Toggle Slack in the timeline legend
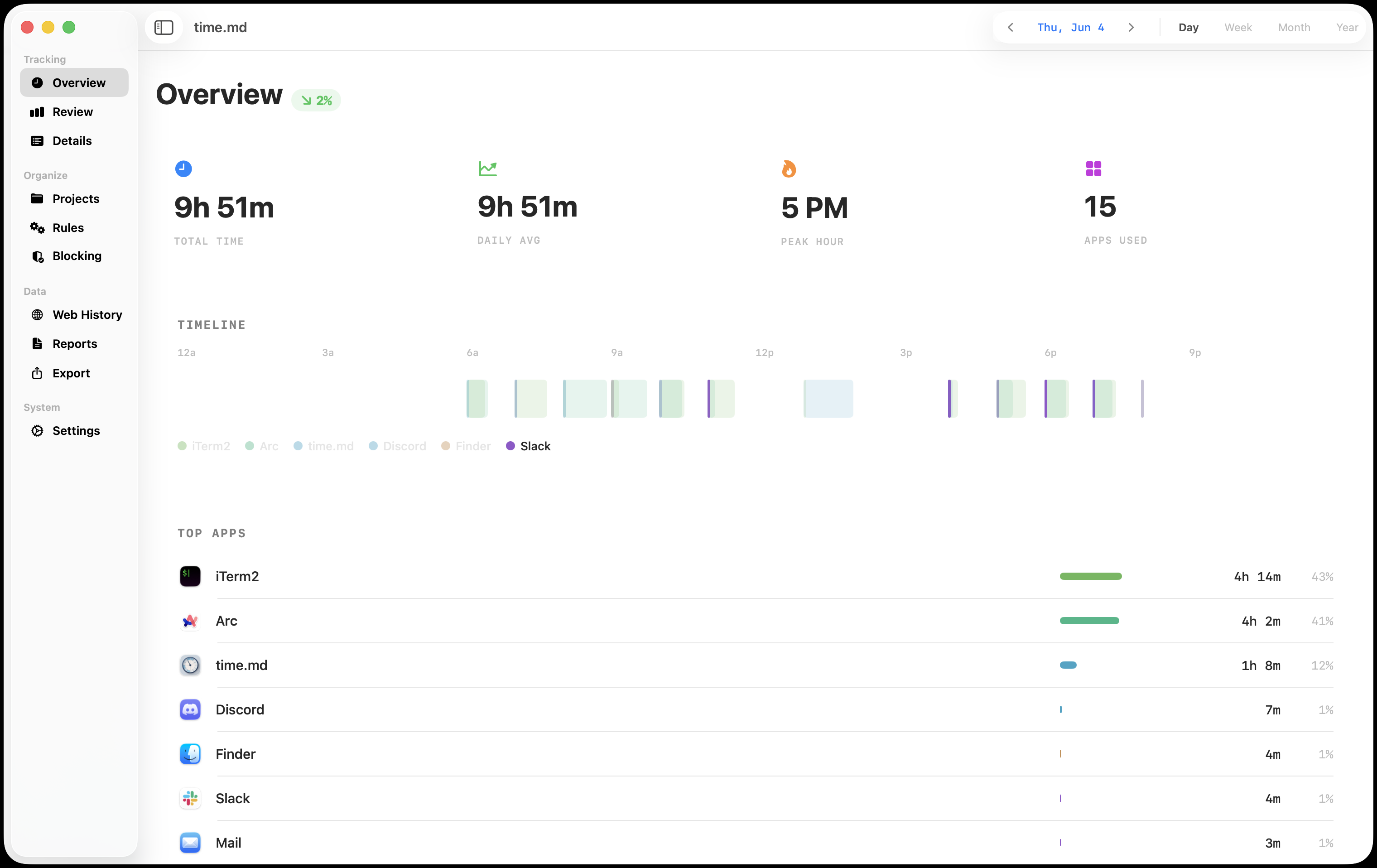This screenshot has height=868, width=1377. 529,447
